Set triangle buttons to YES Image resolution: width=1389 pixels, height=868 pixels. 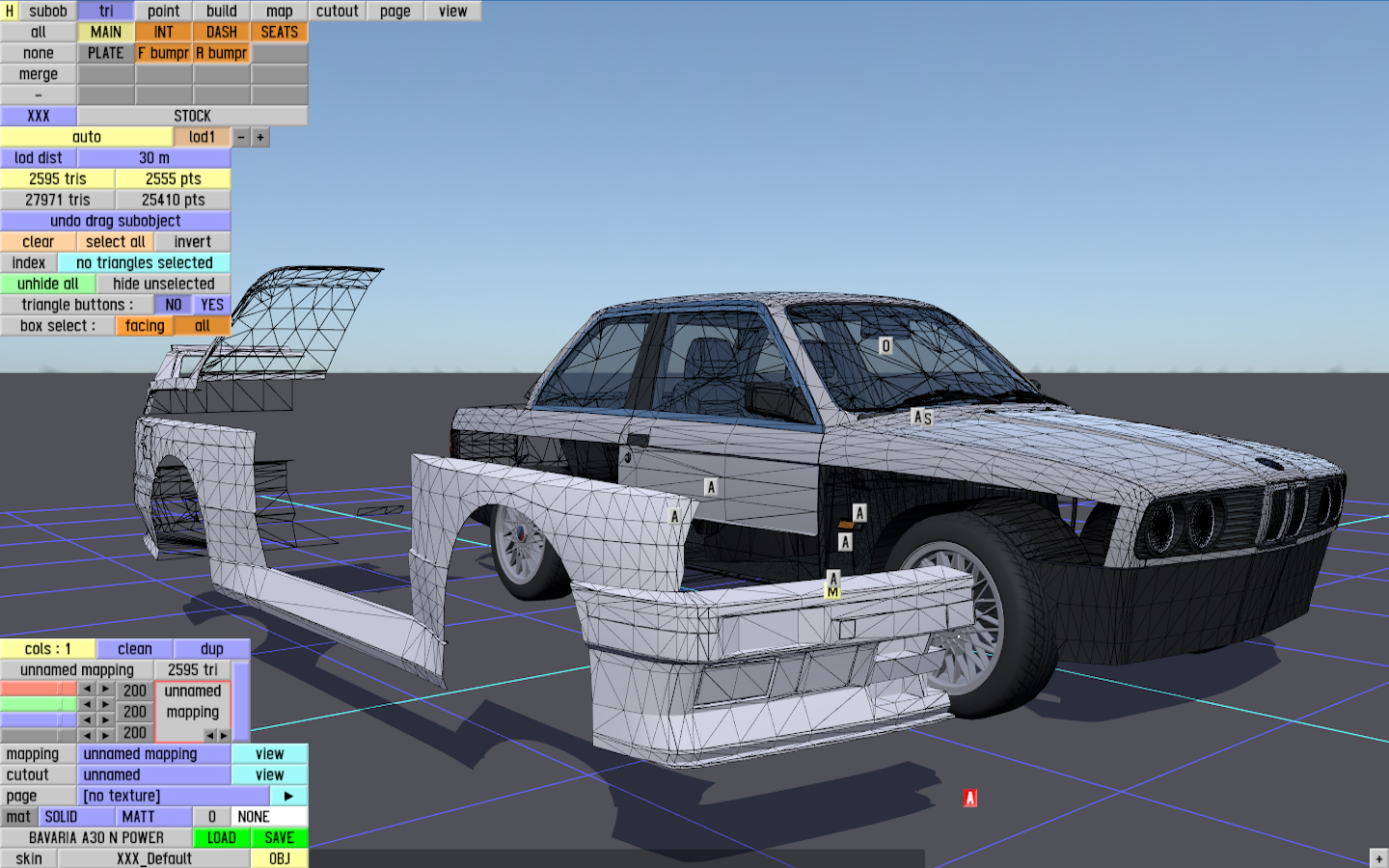212,305
